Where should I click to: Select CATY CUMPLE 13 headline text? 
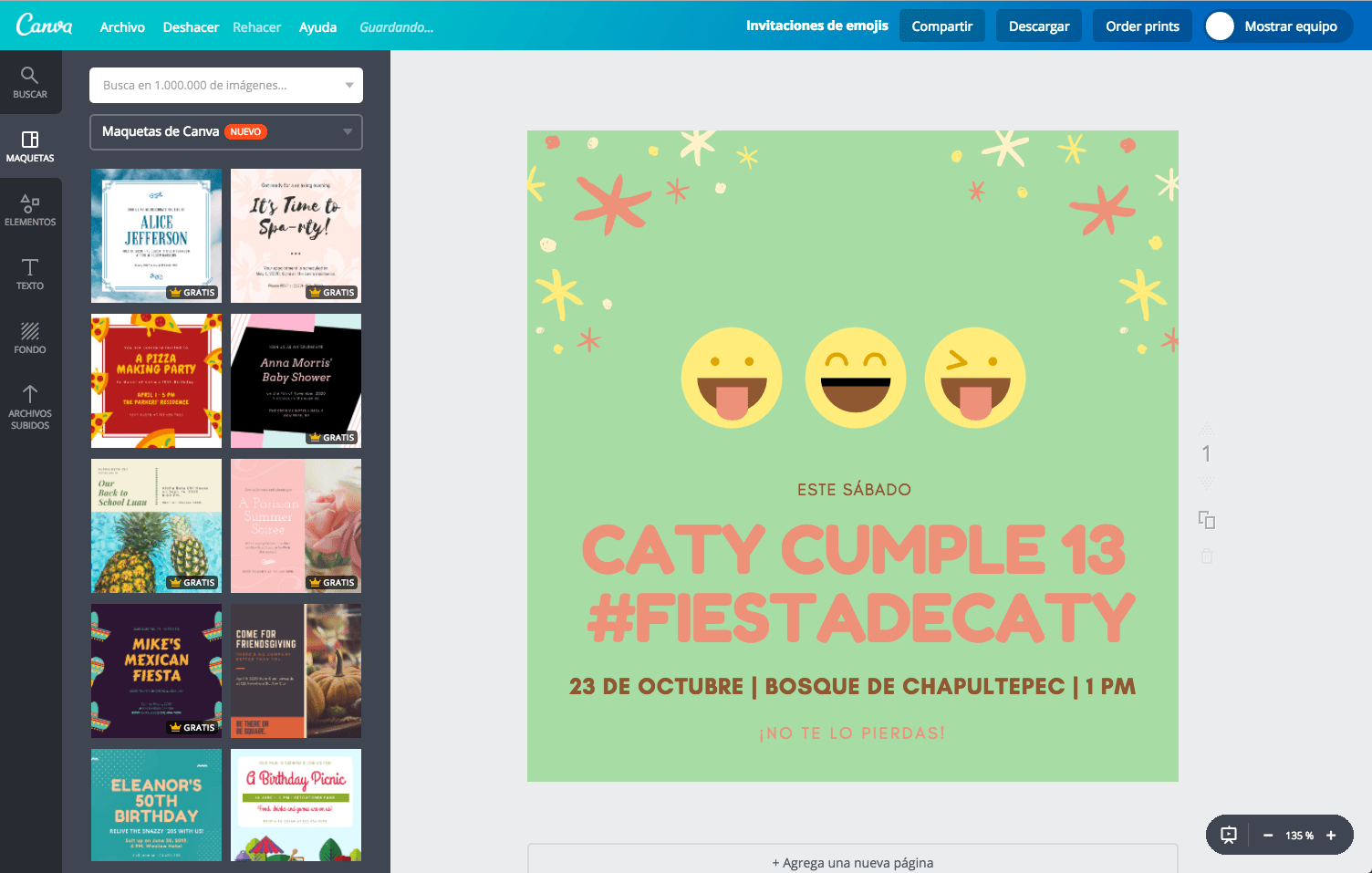point(854,549)
